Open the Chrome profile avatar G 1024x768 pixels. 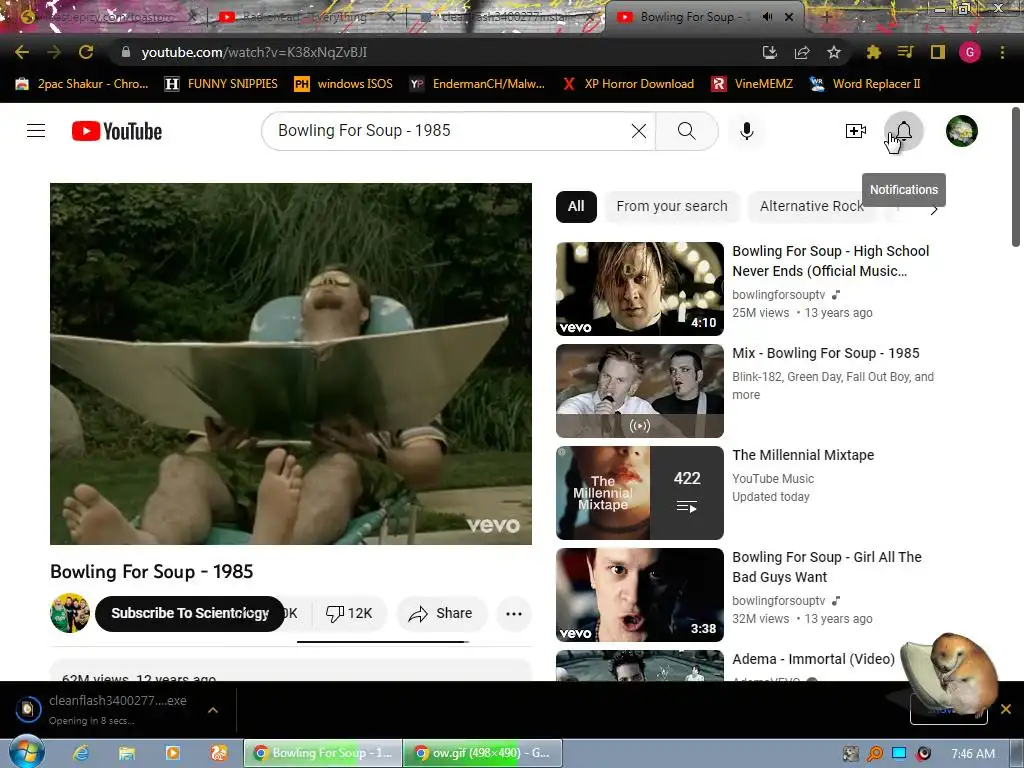point(970,52)
